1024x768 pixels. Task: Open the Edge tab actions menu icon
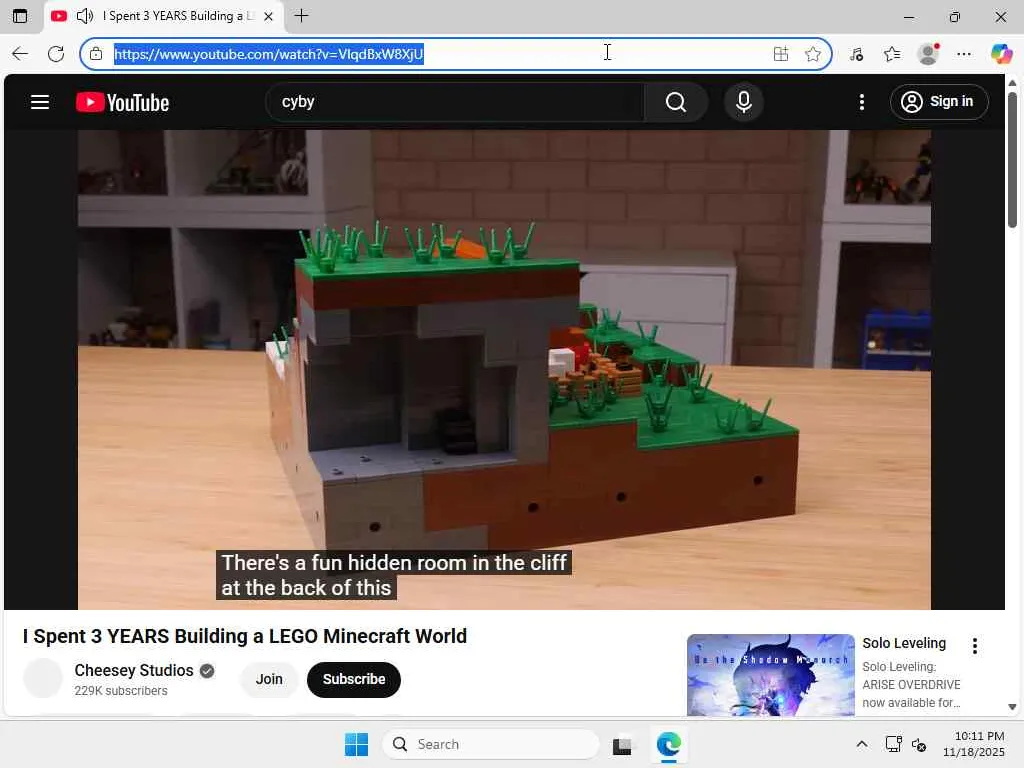pos(20,16)
